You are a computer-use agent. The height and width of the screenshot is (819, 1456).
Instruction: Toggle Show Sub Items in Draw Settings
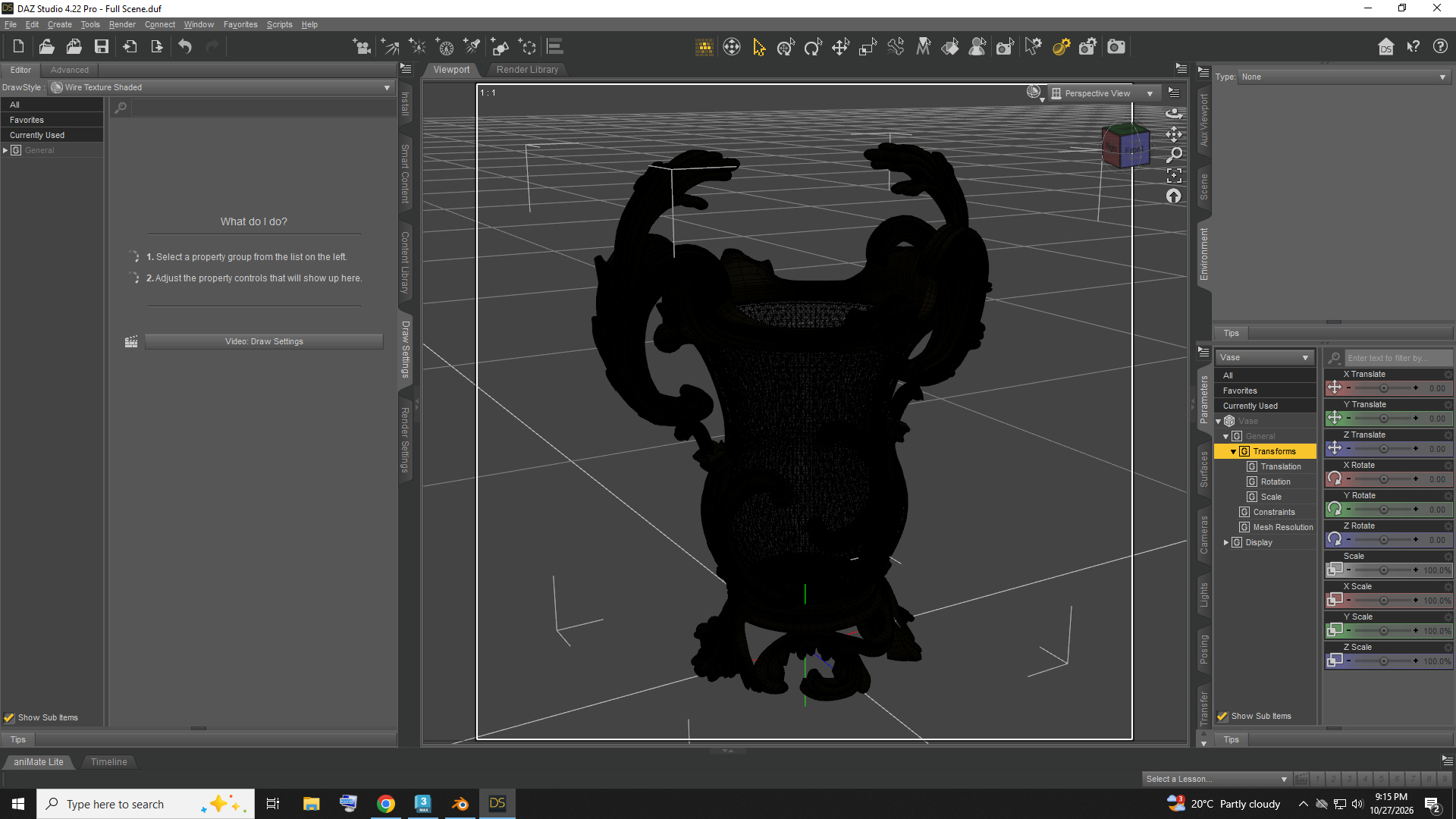[x=9, y=717]
